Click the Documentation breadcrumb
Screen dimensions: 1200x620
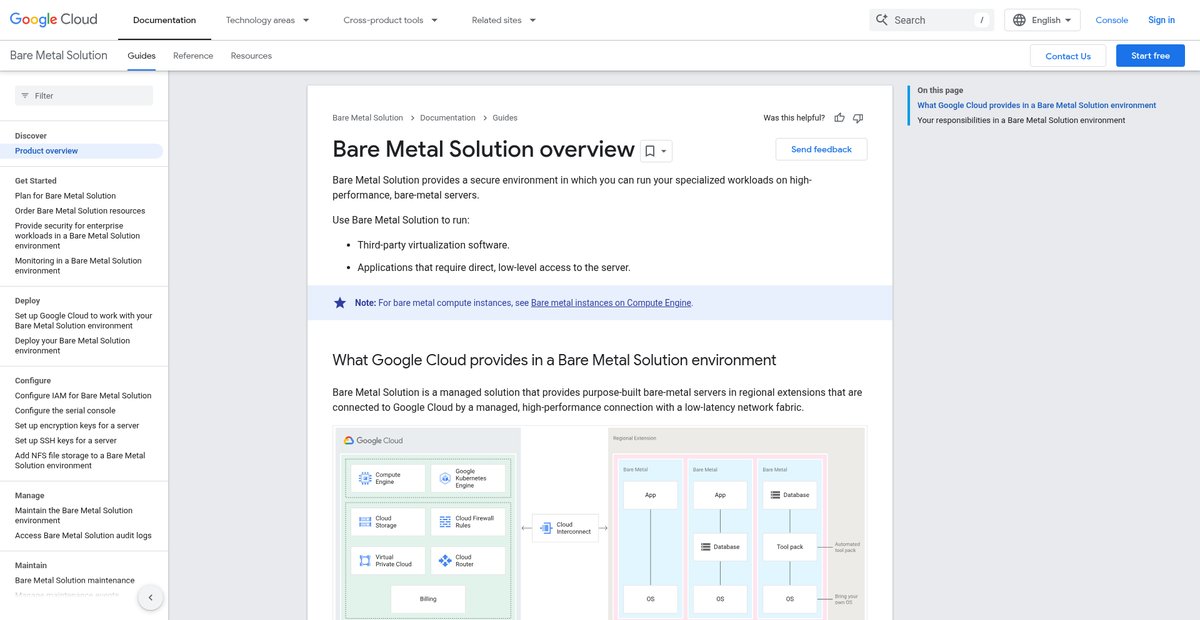tap(448, 118)
